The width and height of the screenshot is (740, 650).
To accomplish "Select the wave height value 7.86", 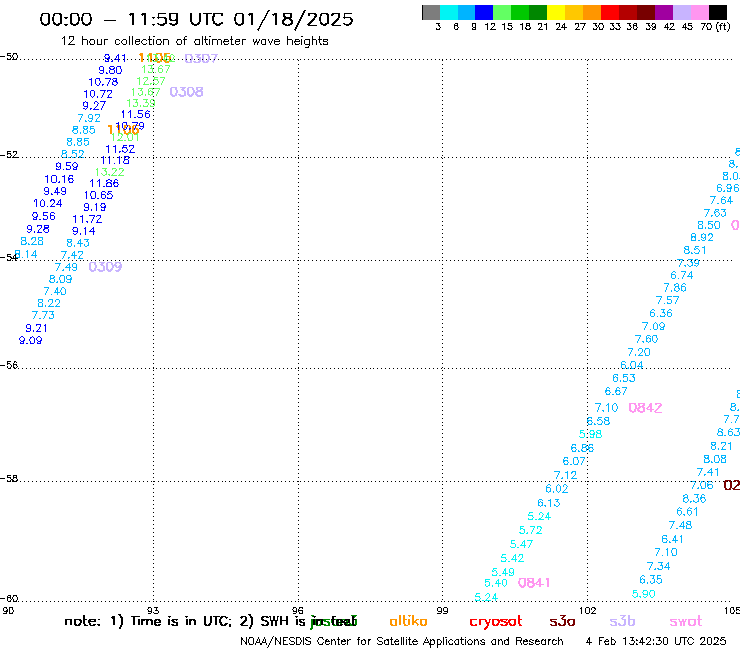I will (x=674, y=288).
